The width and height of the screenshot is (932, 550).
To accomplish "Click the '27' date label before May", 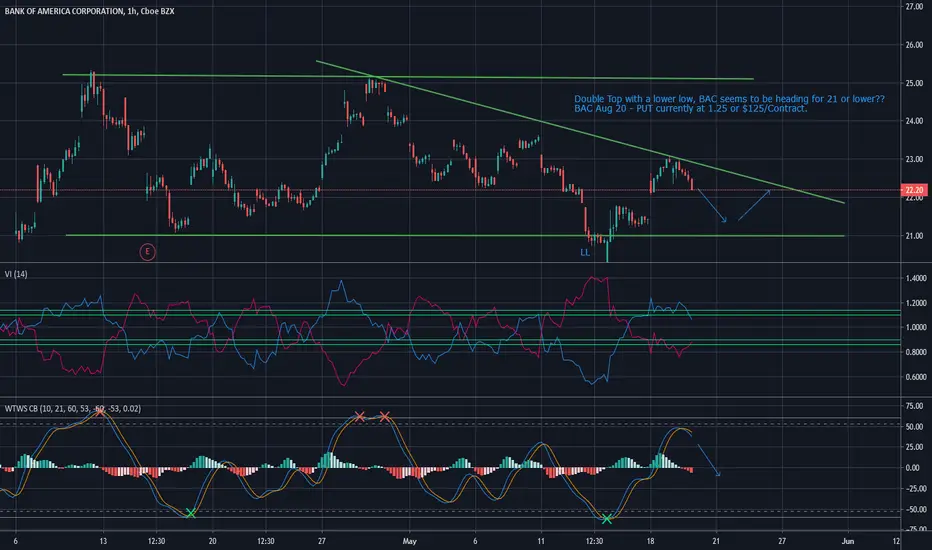I will [322, 541].
